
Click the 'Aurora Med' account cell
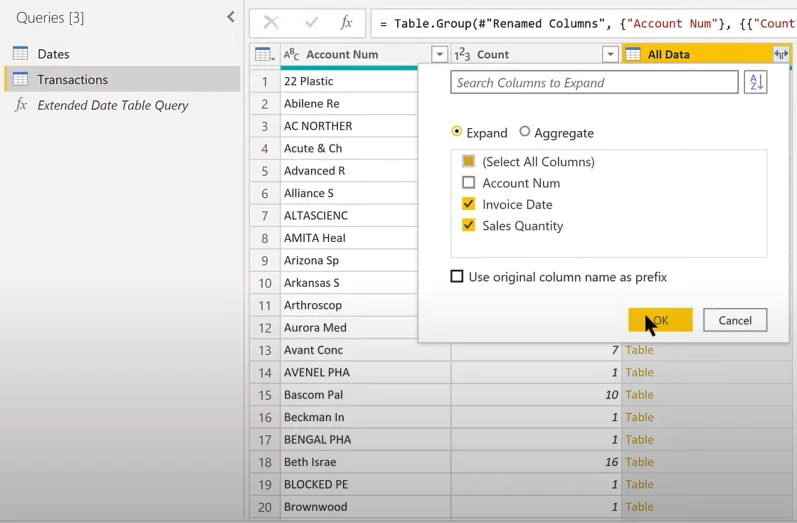(349, 327)
